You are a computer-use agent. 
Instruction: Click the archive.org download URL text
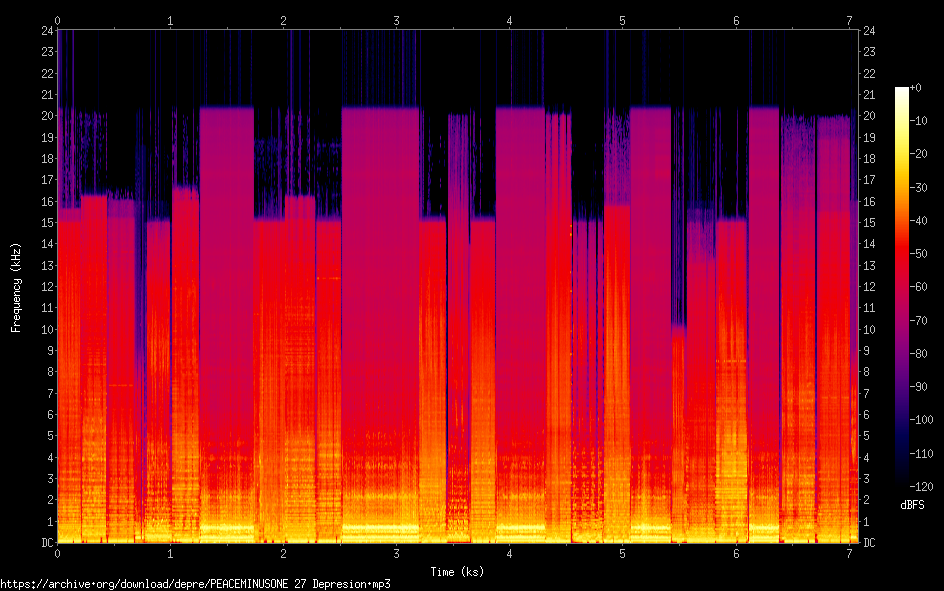coord(196,584)
